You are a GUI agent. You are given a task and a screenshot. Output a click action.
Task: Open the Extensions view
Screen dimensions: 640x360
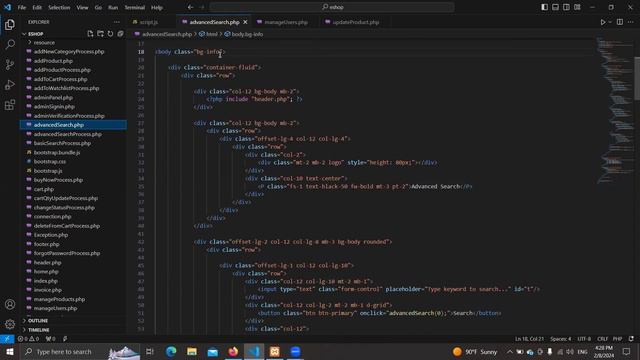[10, 105]
